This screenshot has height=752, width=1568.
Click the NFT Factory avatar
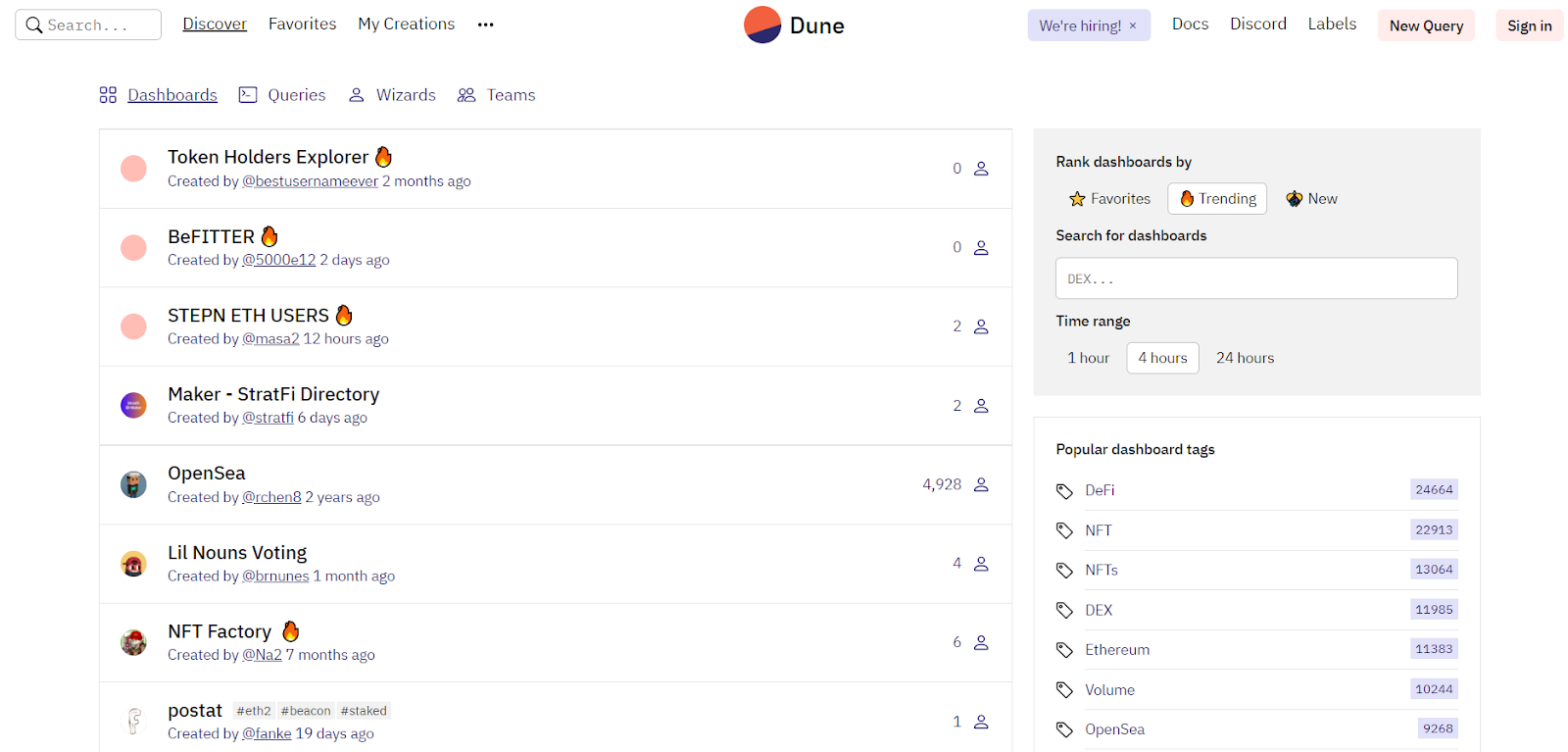click(x=133, y=642)
